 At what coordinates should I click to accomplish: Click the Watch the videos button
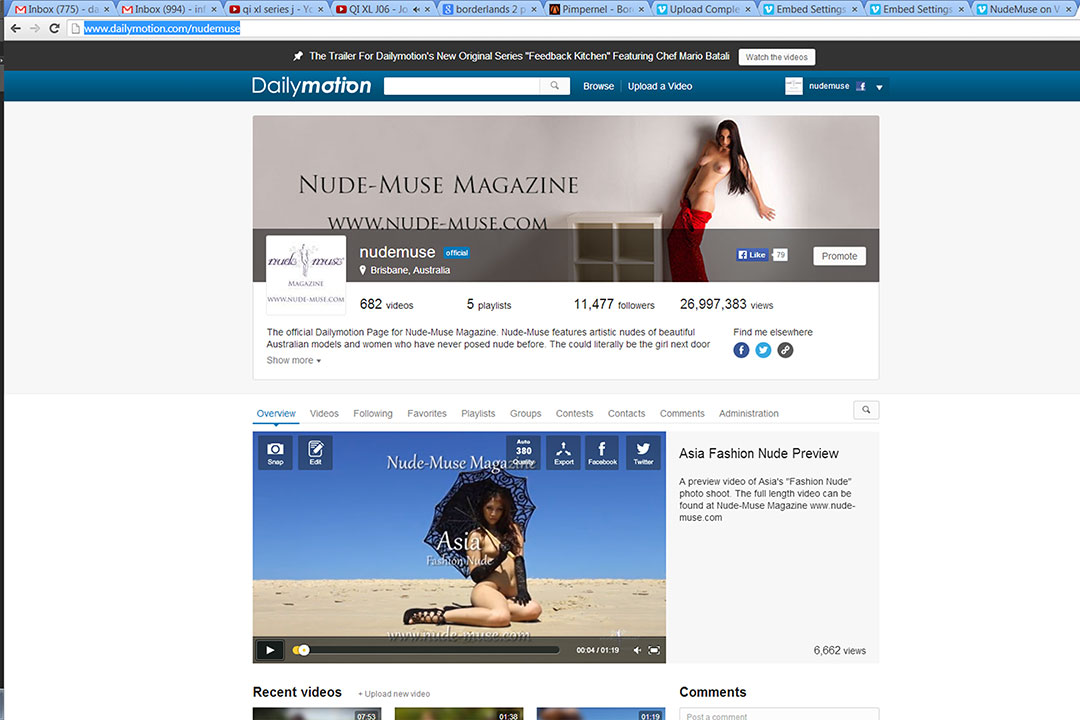click(778, 57)
